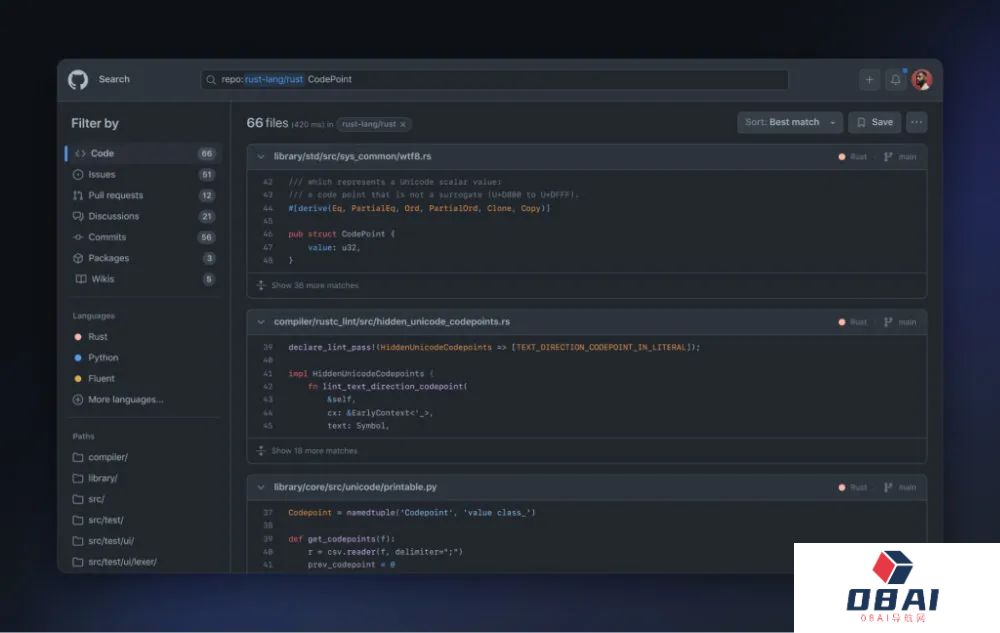Open the user profile avatar
This screenshot has height=633, width=1000.
pyautogui.click(x=921, y=80)
